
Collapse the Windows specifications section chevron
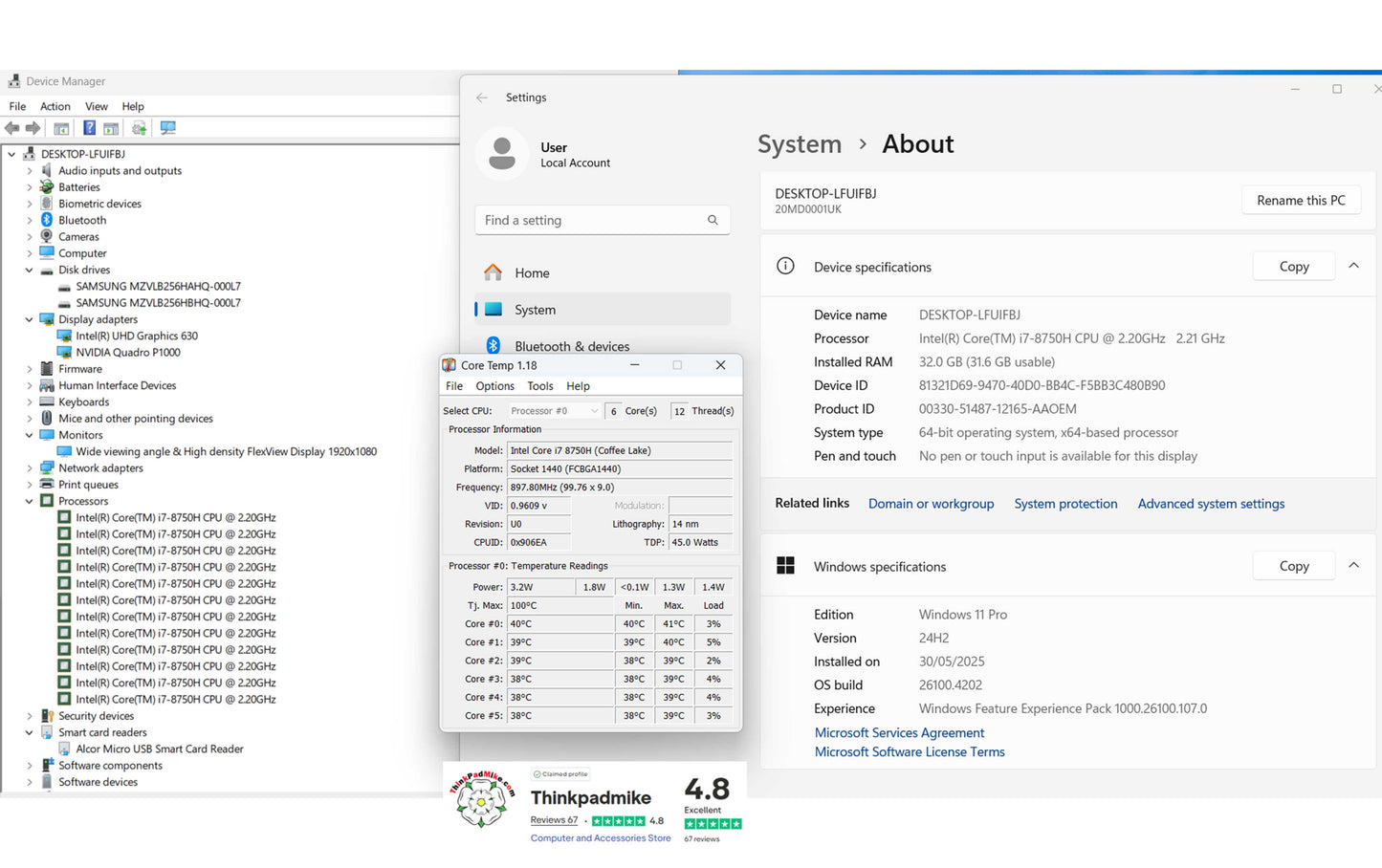[1353, 565]
